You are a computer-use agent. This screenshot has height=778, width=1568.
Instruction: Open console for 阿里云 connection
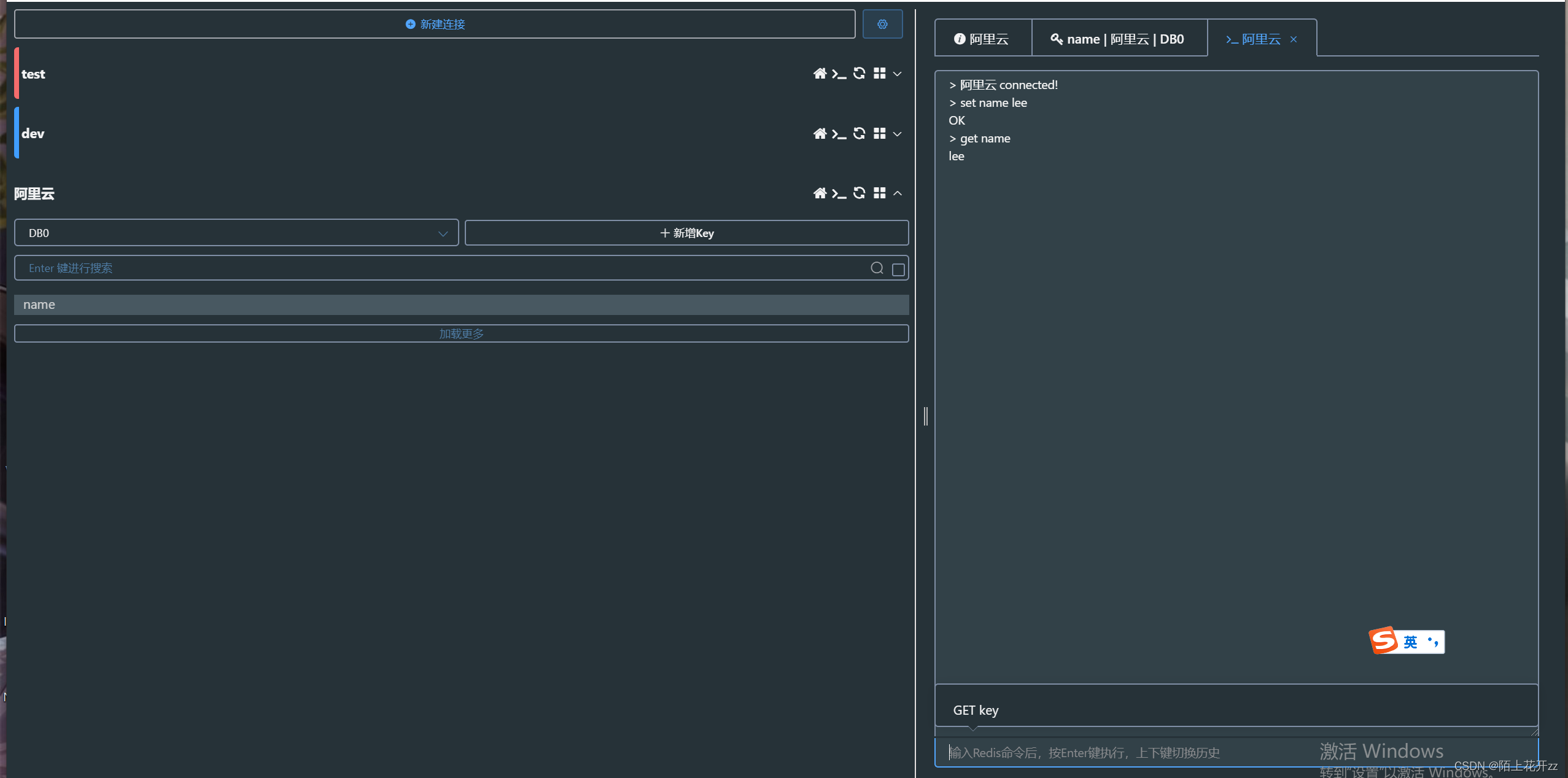point(839,193)
